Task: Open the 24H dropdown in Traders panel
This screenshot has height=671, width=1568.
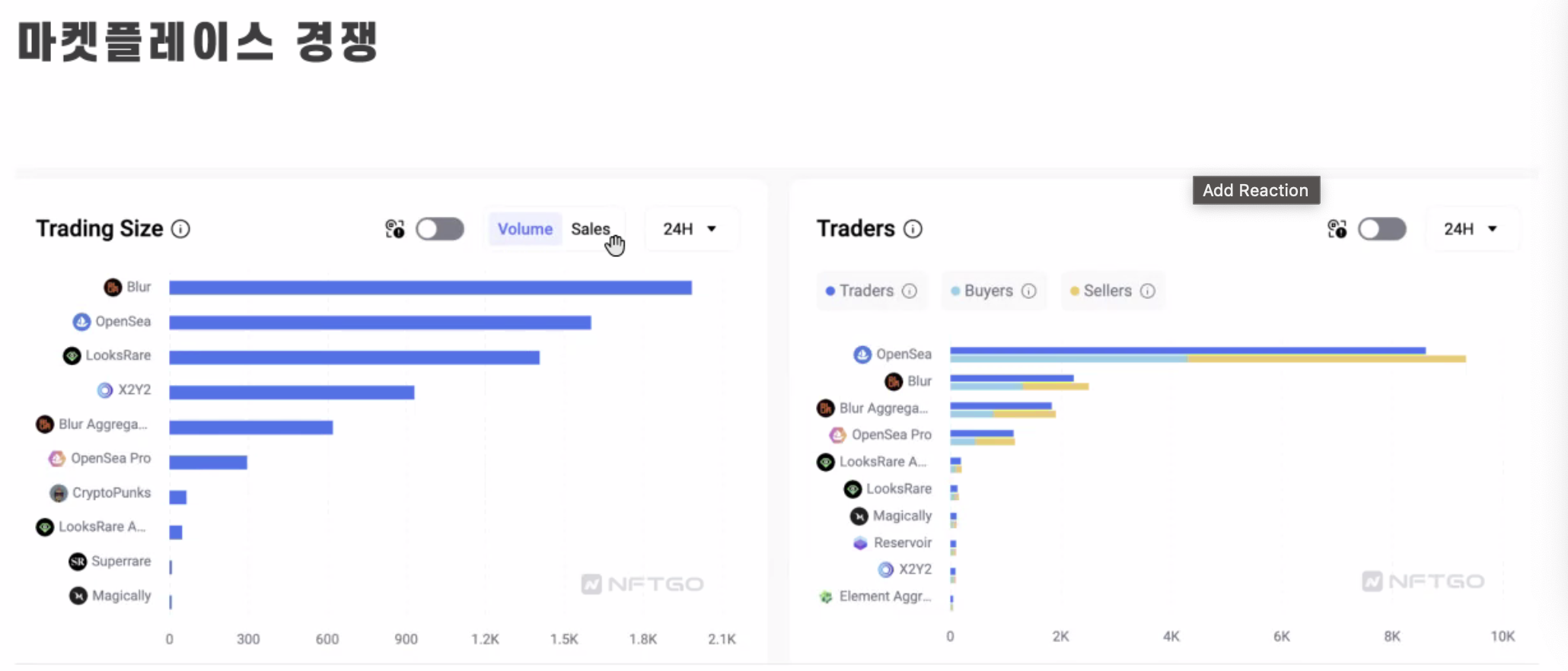Action: coord(1471,229)
